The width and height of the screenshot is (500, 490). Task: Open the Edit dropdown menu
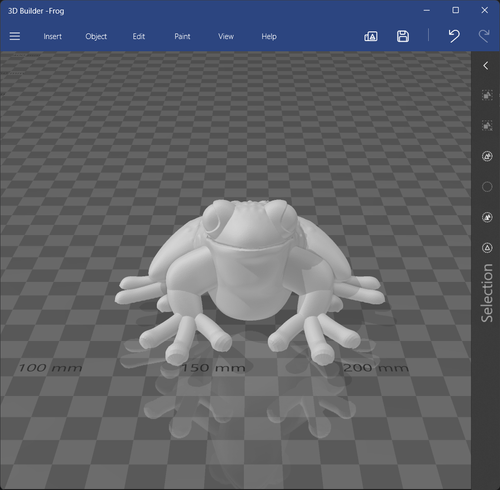pyautogui.click(x=139, y=36)
